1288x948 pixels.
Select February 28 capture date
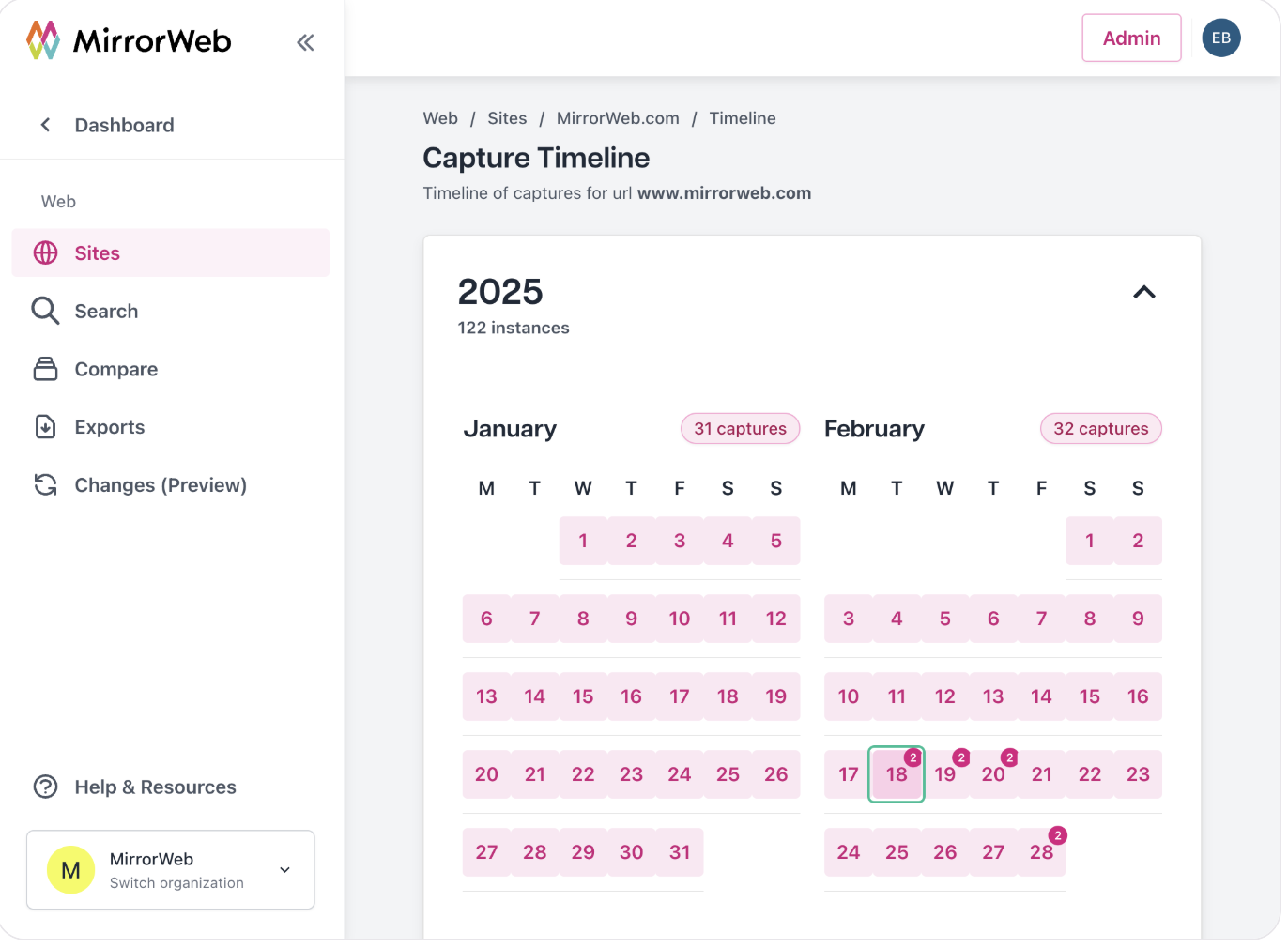1041,852
